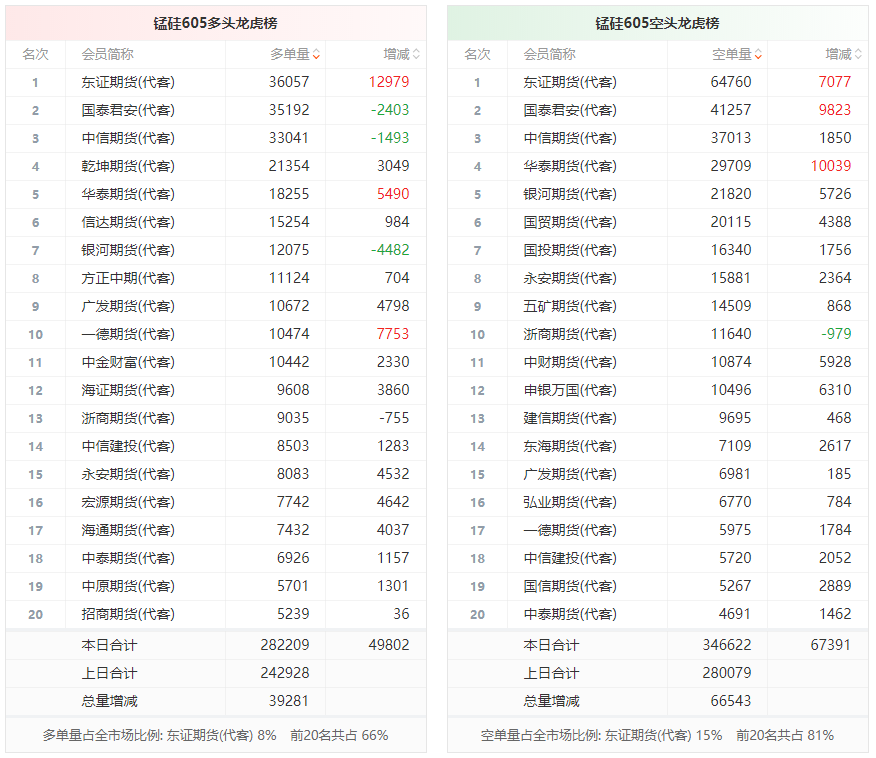This screenshot has height=758, width=876.
Task: Click 海证期货(代客) row name
Action: tap(128, 390)
